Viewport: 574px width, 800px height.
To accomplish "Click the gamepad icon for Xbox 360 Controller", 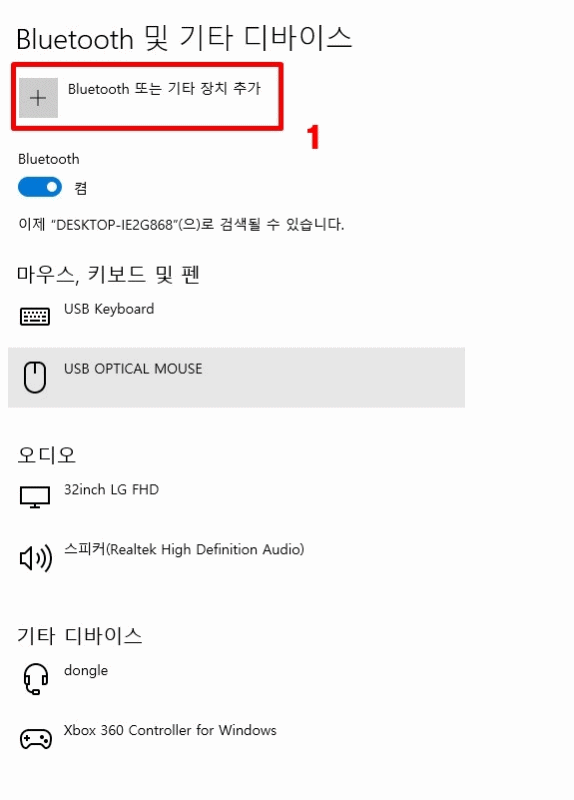I will [36, 739].
